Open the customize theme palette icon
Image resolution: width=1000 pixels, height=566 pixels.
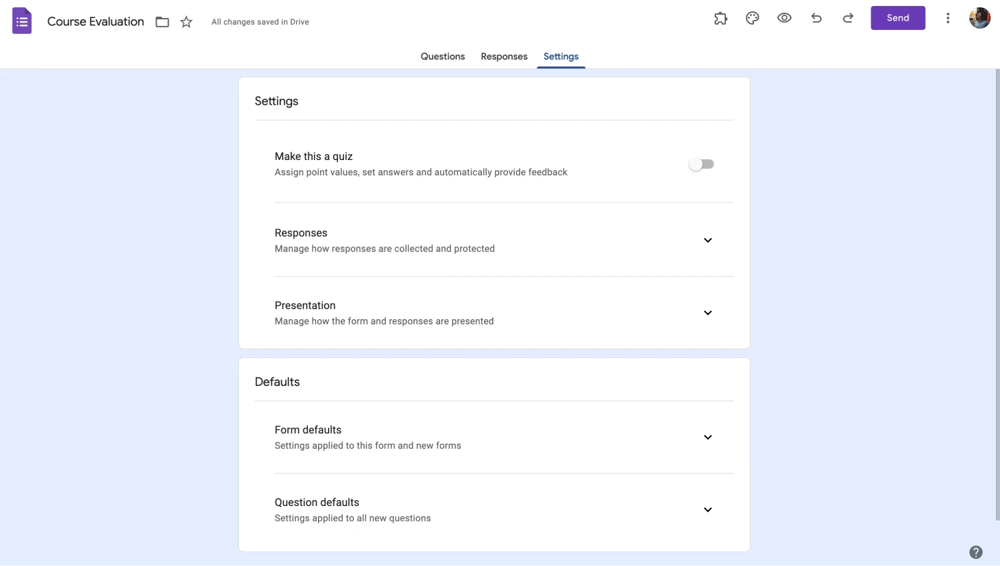752,18
